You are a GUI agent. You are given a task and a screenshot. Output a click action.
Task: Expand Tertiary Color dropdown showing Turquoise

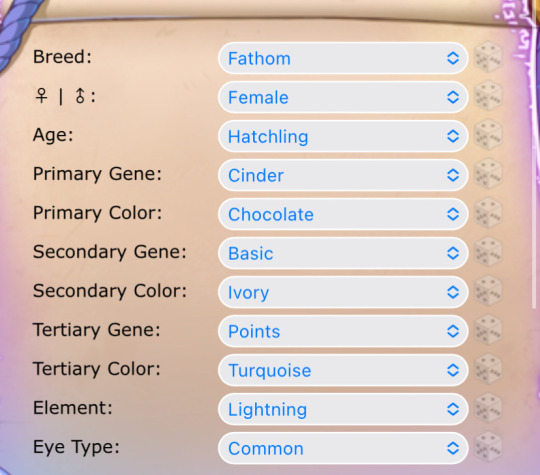point(343,370)
